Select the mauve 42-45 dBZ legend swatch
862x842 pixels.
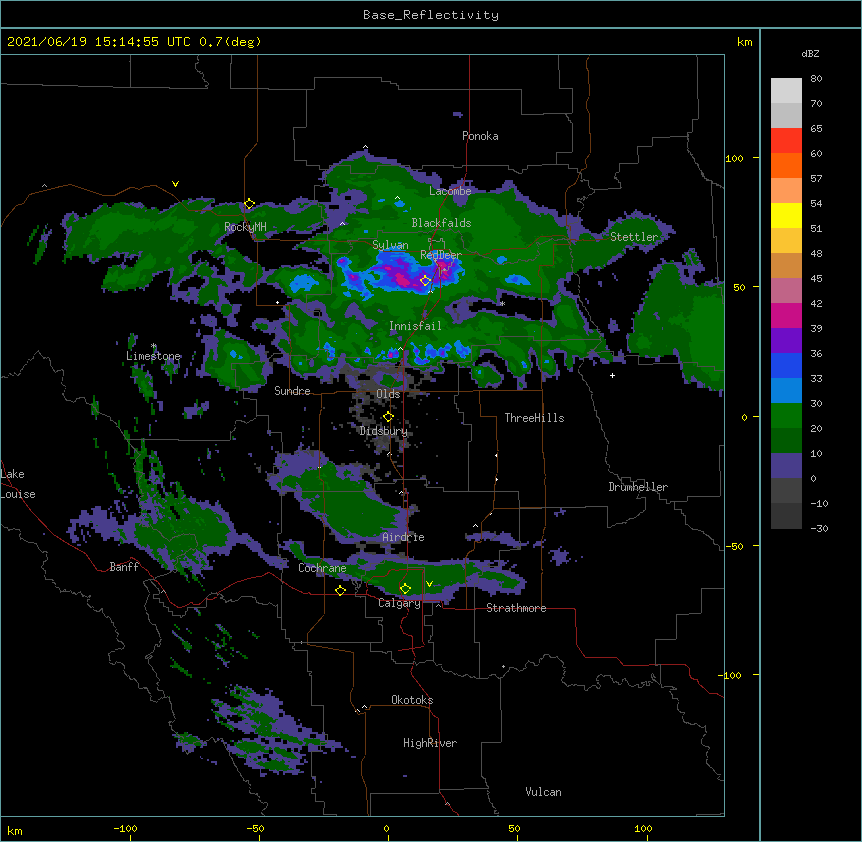click(786, 291)
